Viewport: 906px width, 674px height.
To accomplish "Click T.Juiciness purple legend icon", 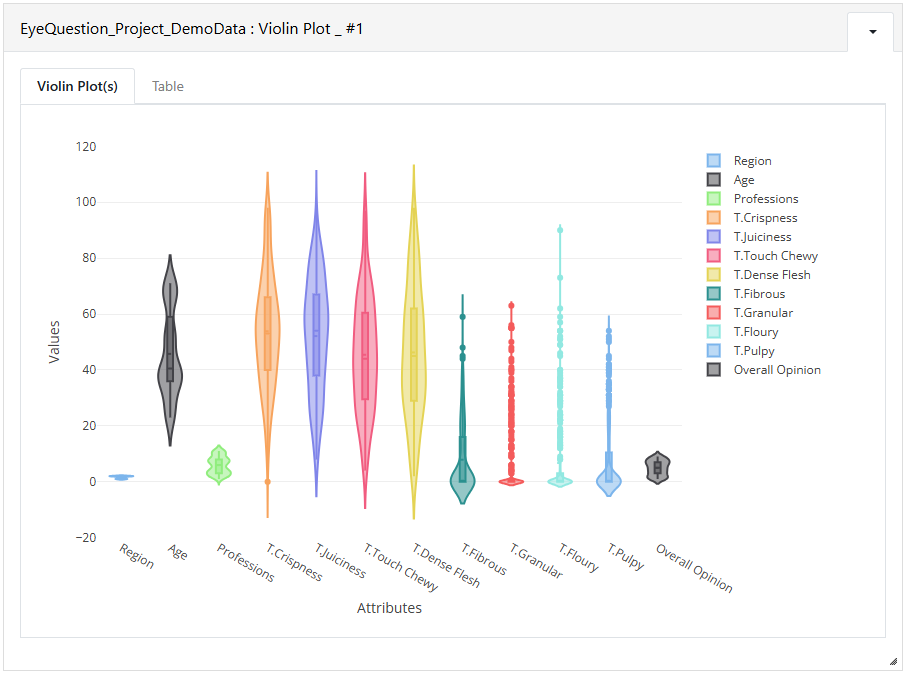I will [714, 236].
